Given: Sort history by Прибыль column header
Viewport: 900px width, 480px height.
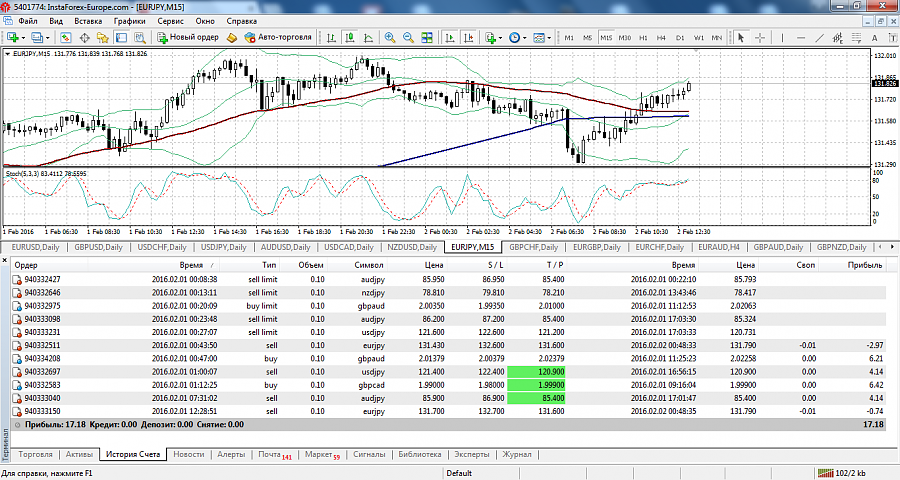Looking at the screenshot, I should [865, 265].
